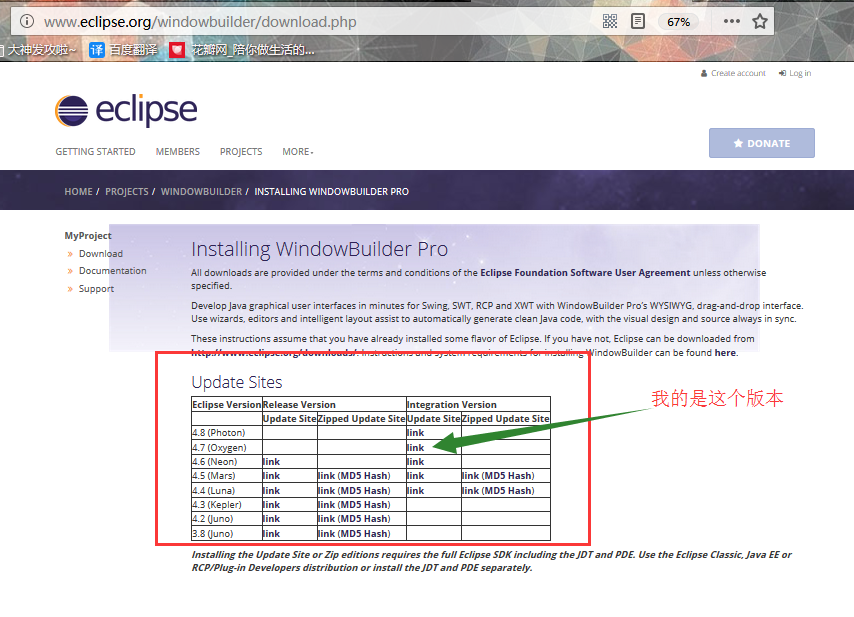
Task: Open the 花瓣网 bookmark
Action: pyautogui.click(x=242, y=50)
